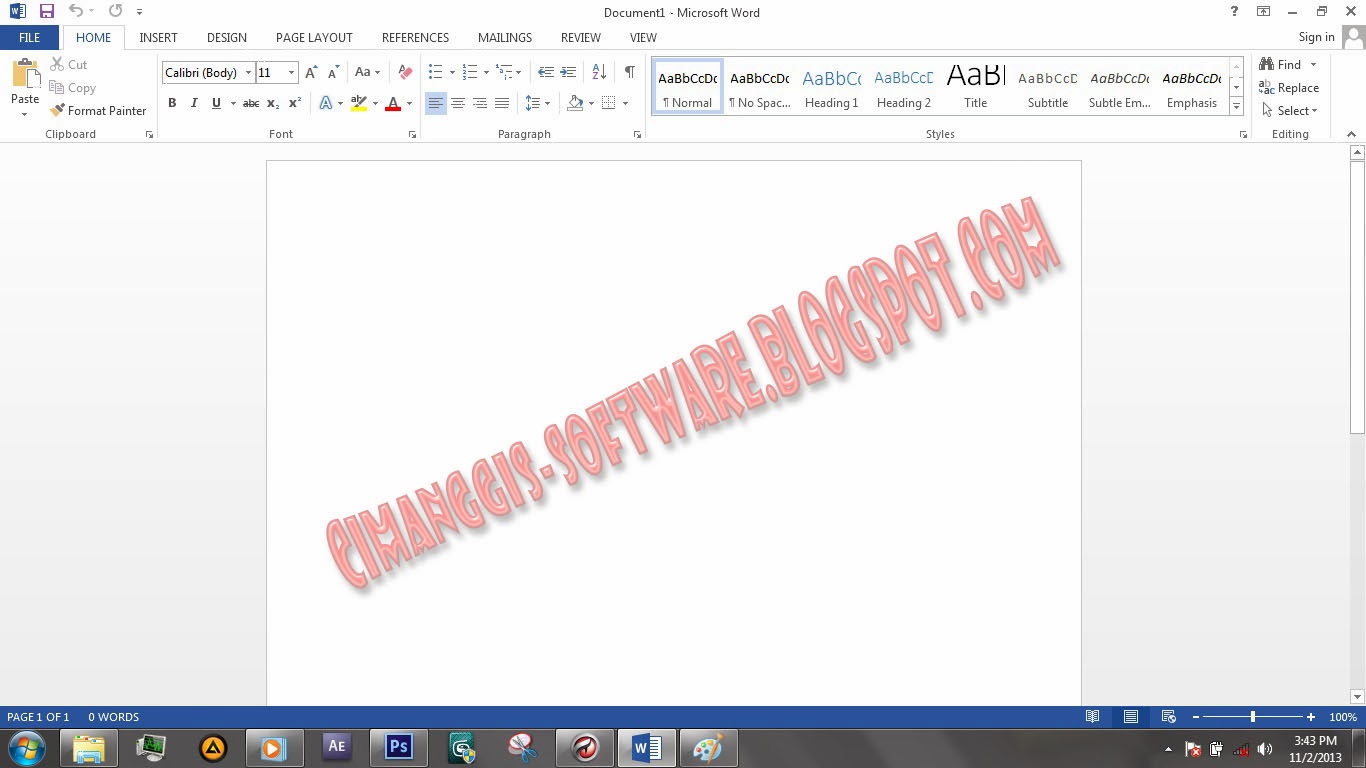
Task: Open Line and Paragraph Spacing dropdown
Action: coord(538,103)
